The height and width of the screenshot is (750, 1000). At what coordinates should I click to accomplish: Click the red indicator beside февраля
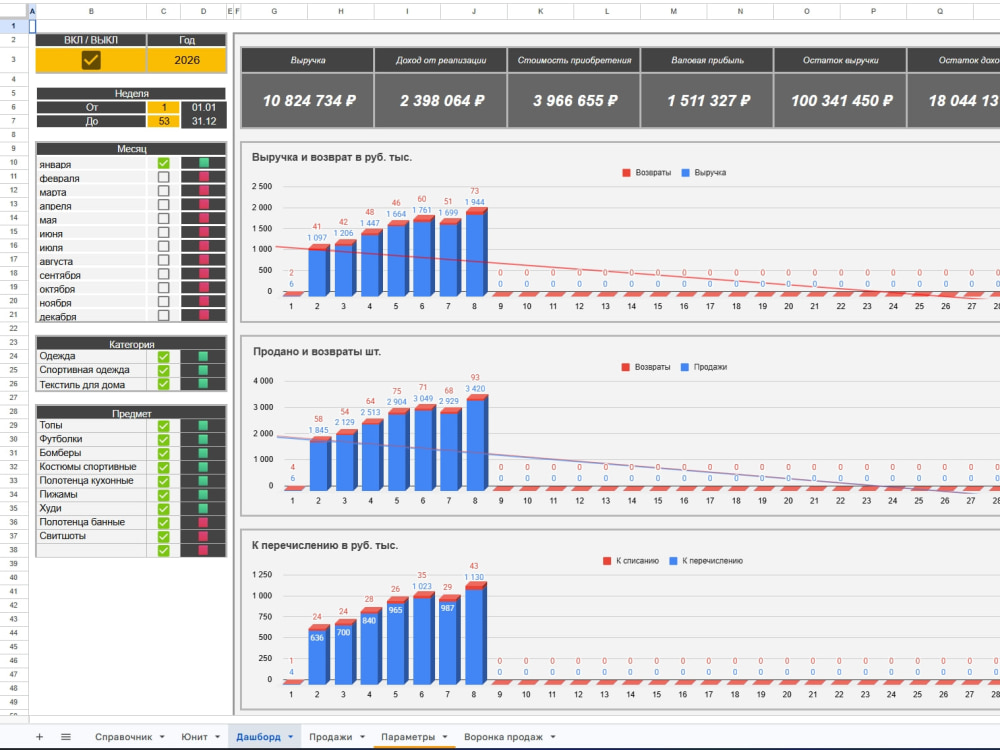pyautogui.click(x=203, y=177)
